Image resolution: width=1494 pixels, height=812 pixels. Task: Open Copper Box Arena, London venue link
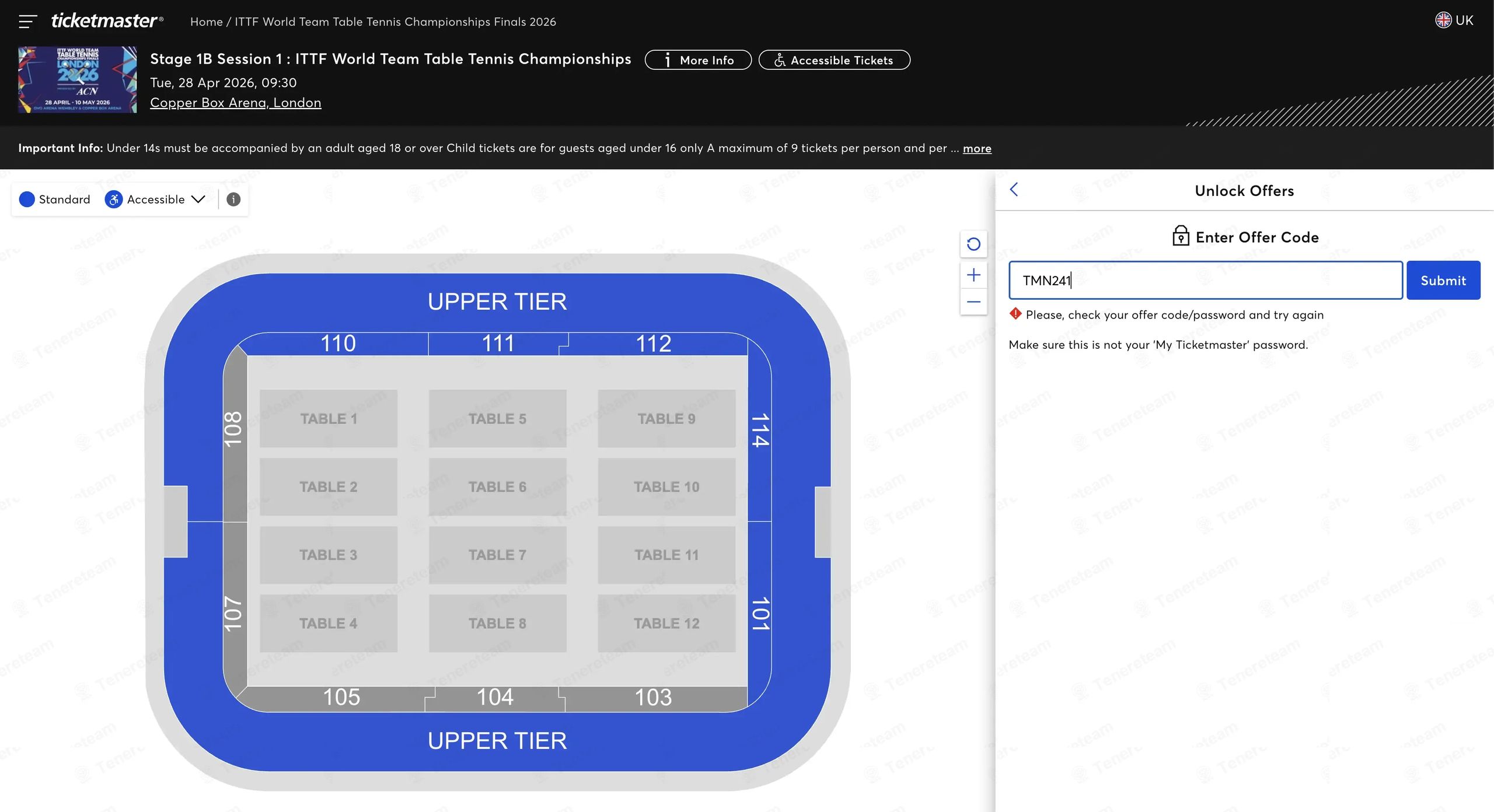click(236, 103)
